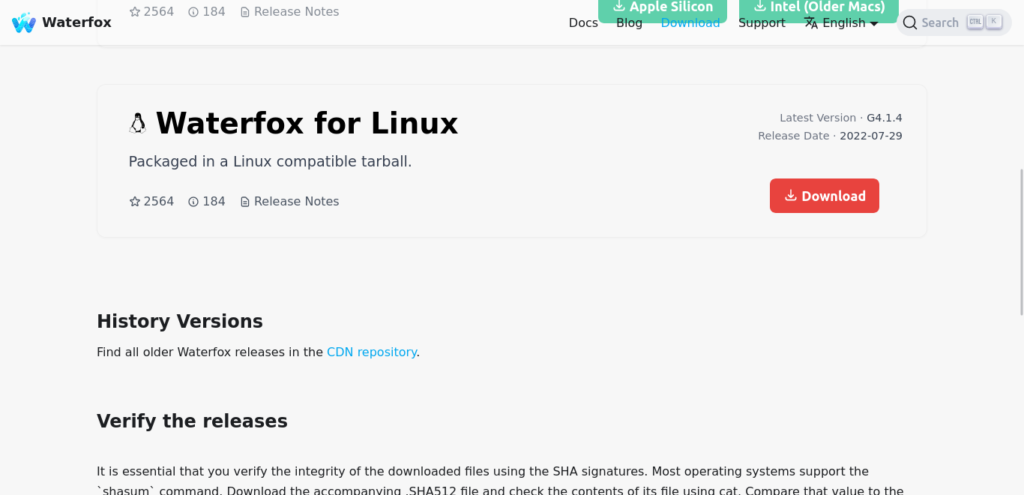
Task: Open the Blog page
Action: [629, 23]
